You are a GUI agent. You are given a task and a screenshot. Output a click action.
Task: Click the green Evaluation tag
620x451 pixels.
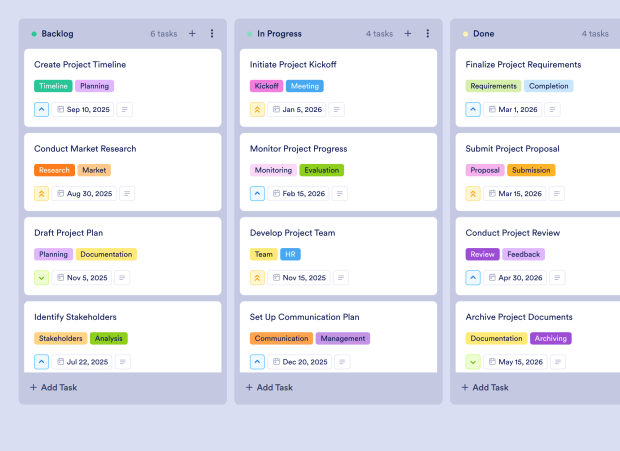321,170
